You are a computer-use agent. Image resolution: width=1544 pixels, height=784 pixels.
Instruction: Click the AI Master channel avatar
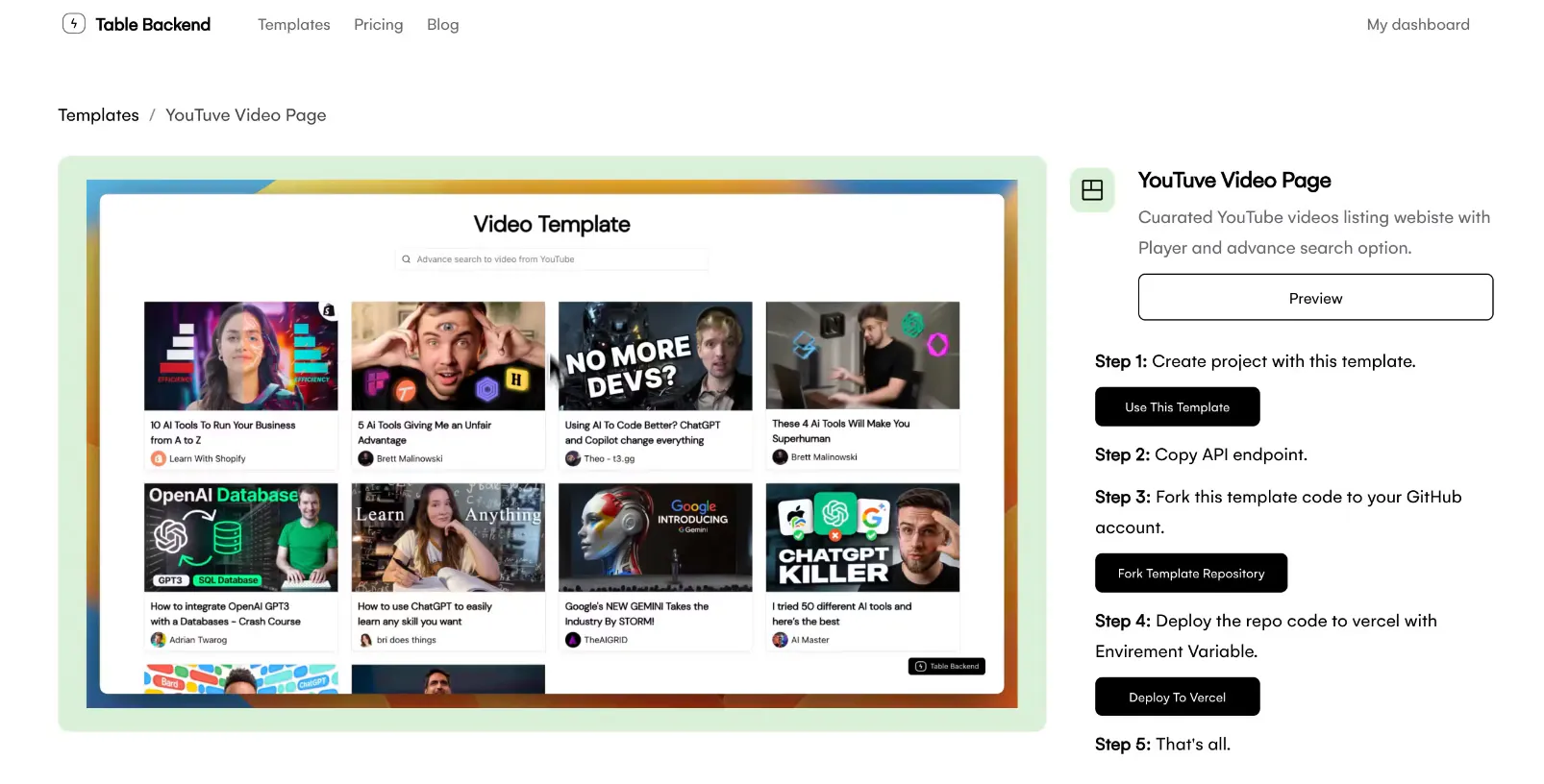pos(780,640)
